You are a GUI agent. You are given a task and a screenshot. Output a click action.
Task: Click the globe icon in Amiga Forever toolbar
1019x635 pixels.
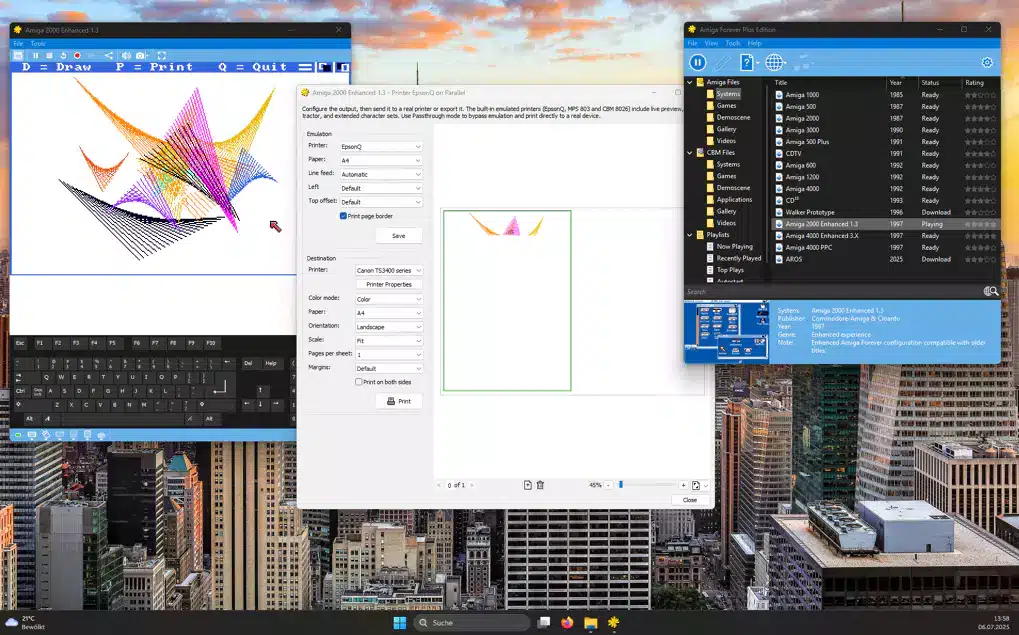tap(775, 62)
